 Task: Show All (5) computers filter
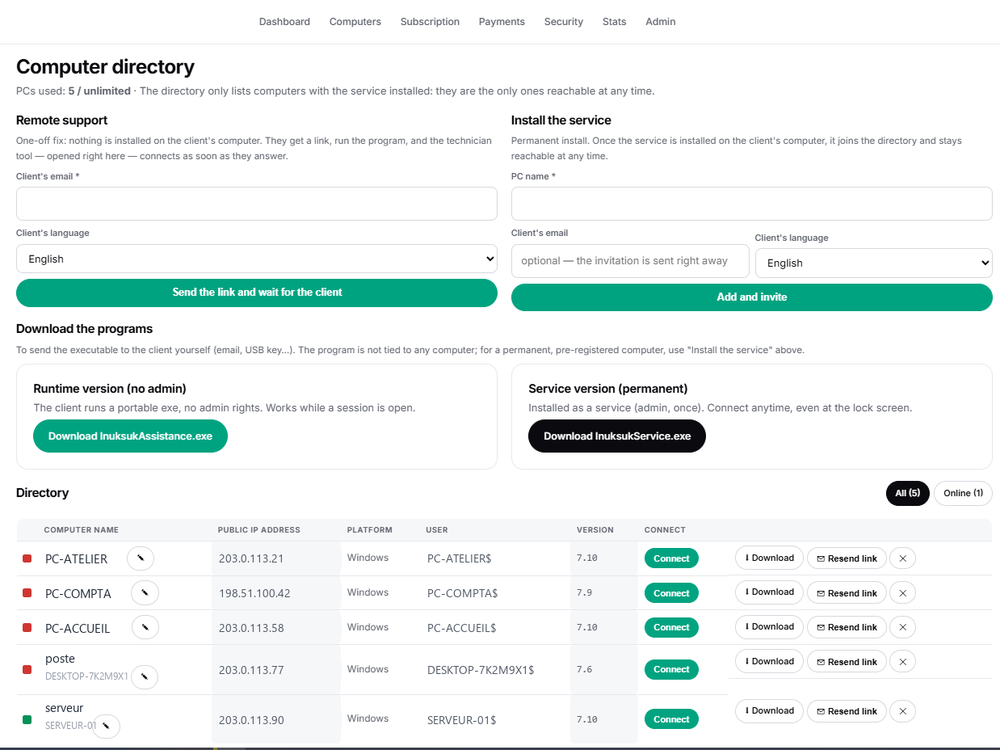(908, 493)
